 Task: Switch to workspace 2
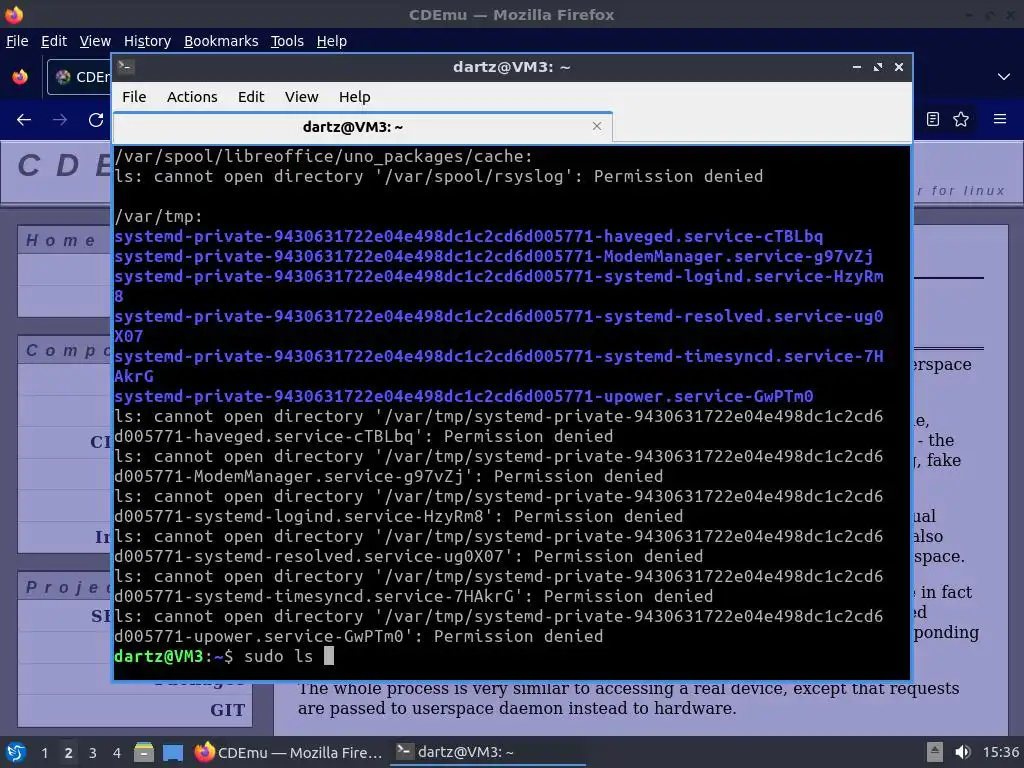pos(69,753)
